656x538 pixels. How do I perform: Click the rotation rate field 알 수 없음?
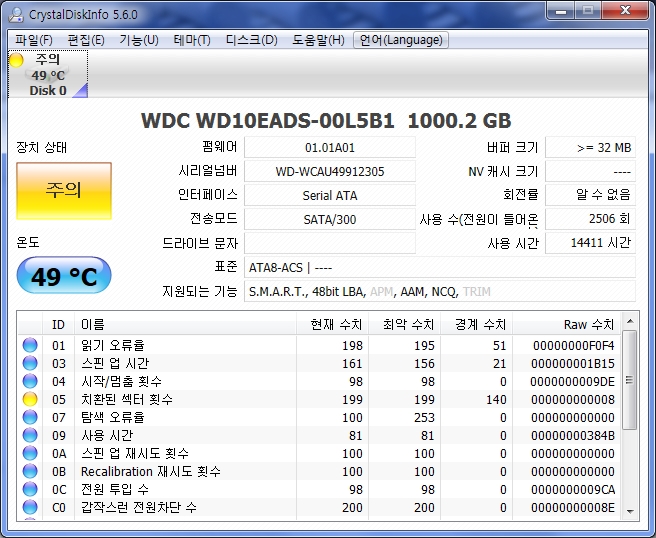(x=590, y=195)
